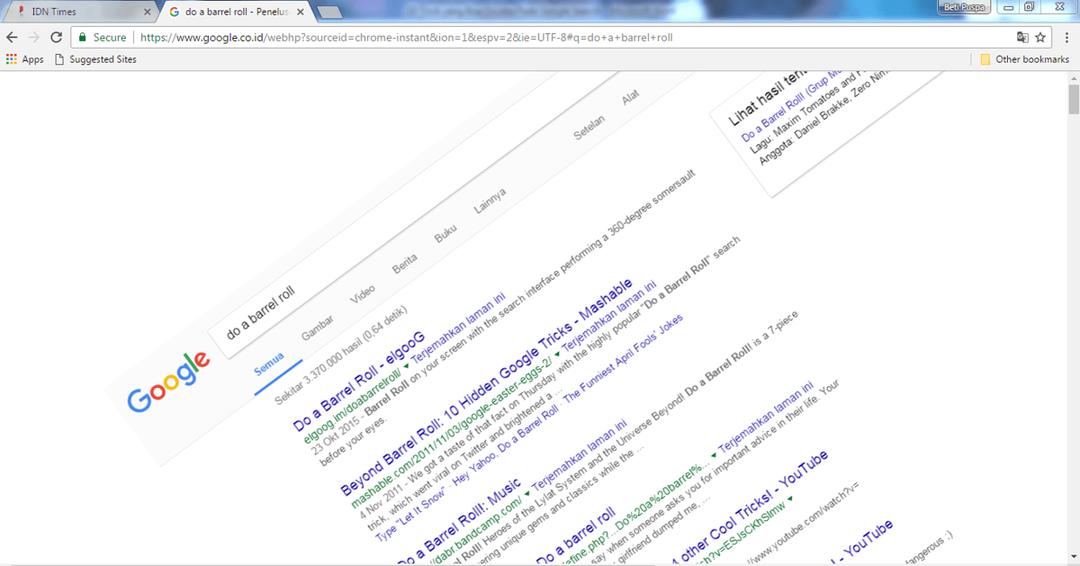Image resolution: width=1080 pixels, height=566 pixels.
Task: Click the address bar URL
Action: click(406, 37)
